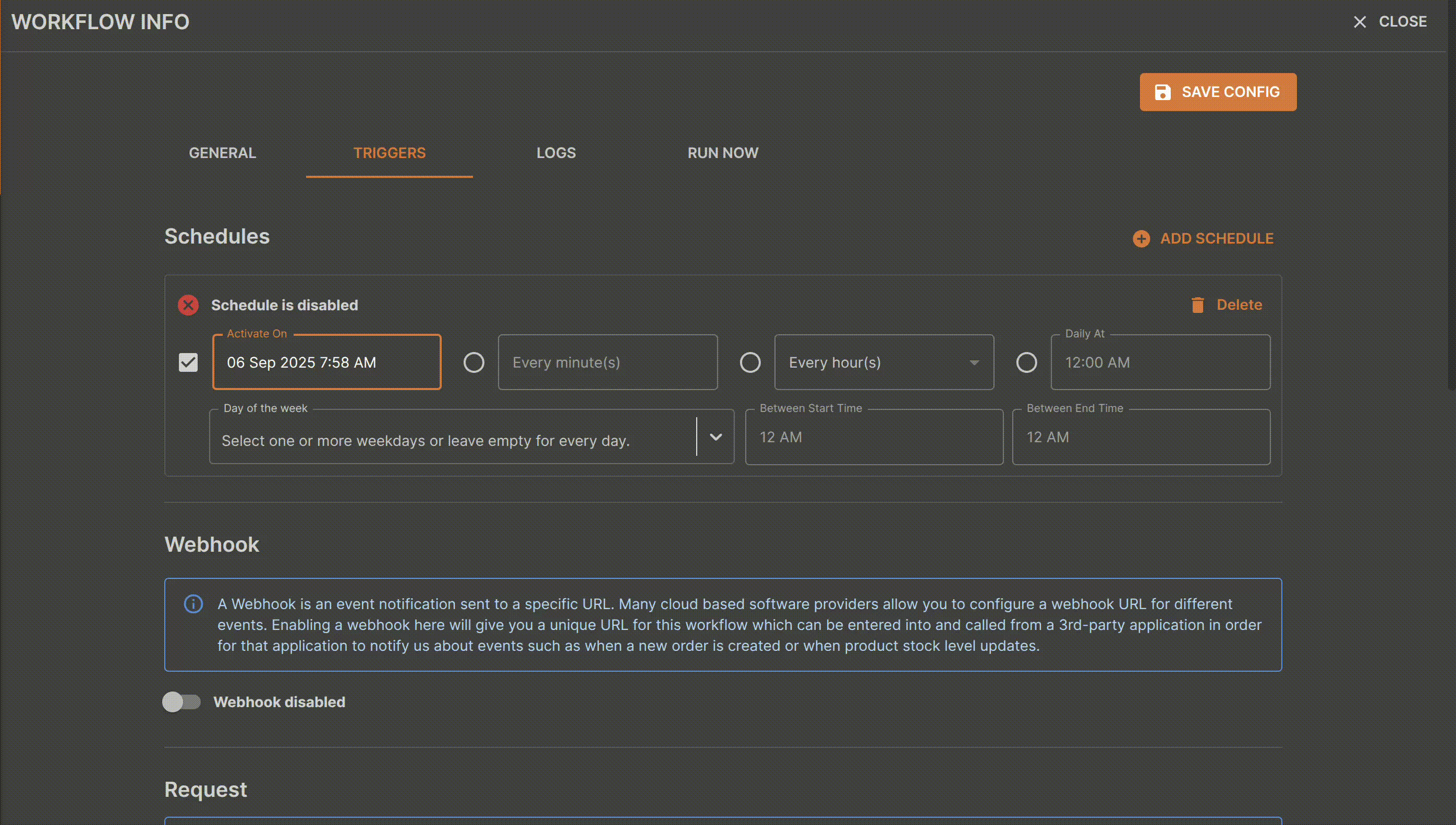Screen dimensions: 1456x825
Task: Click the Close button text
Action: (1402, 21)
